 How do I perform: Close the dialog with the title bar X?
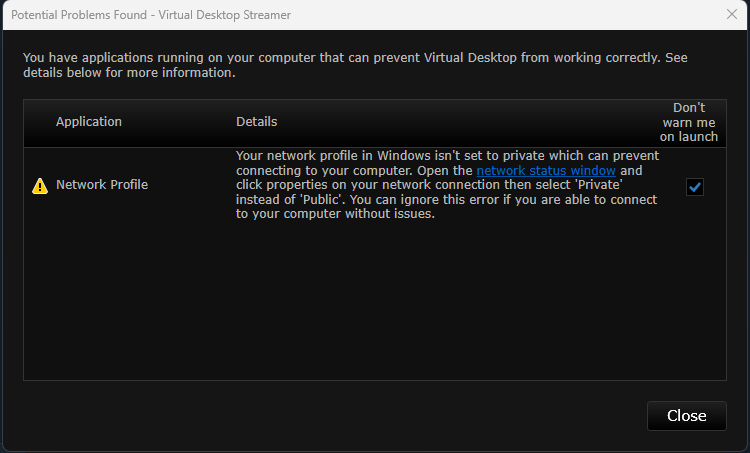pyautogui.click(x=731, y=14)
